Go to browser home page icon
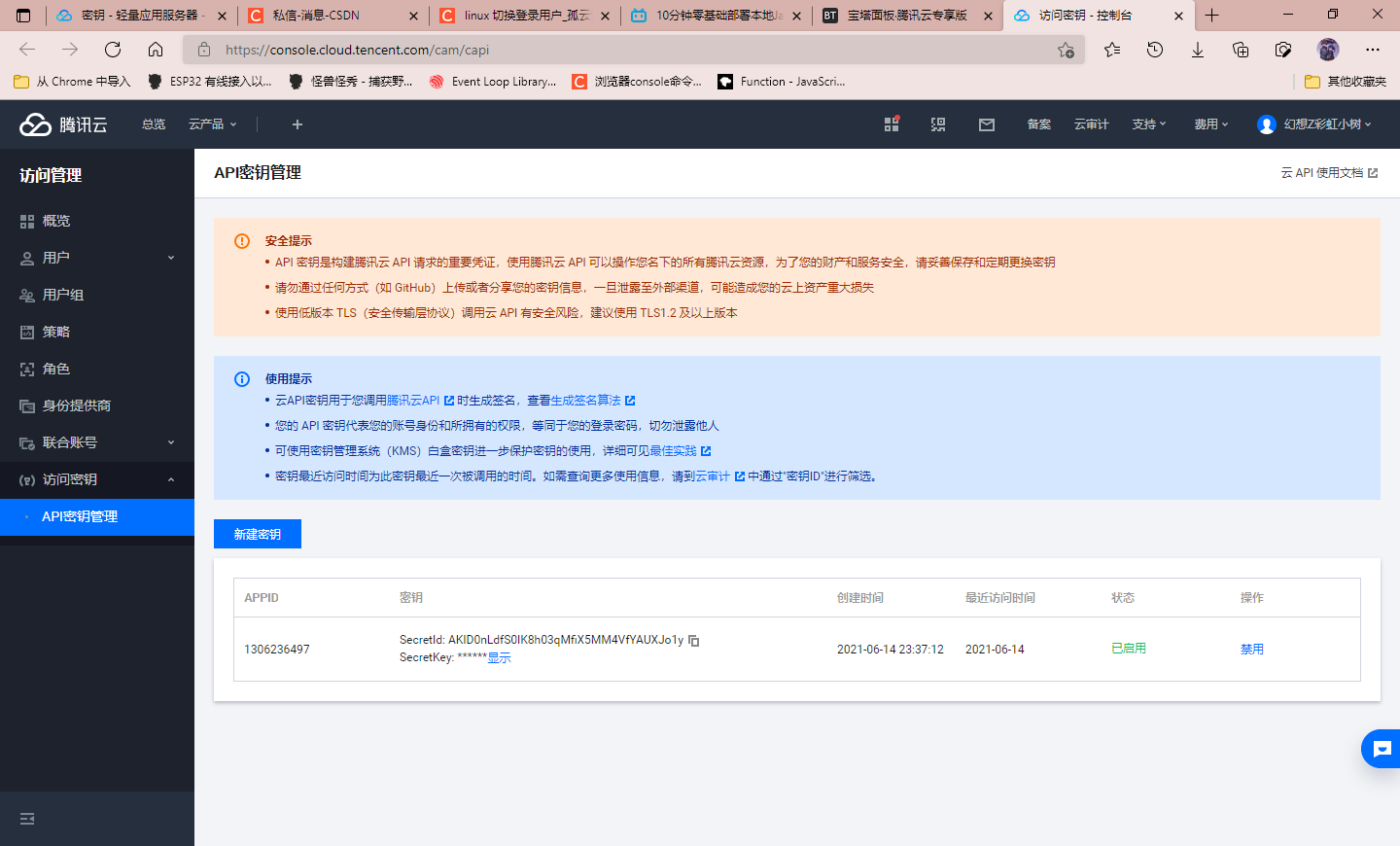This screenshot has height=846, width=1400. (156, 50)
